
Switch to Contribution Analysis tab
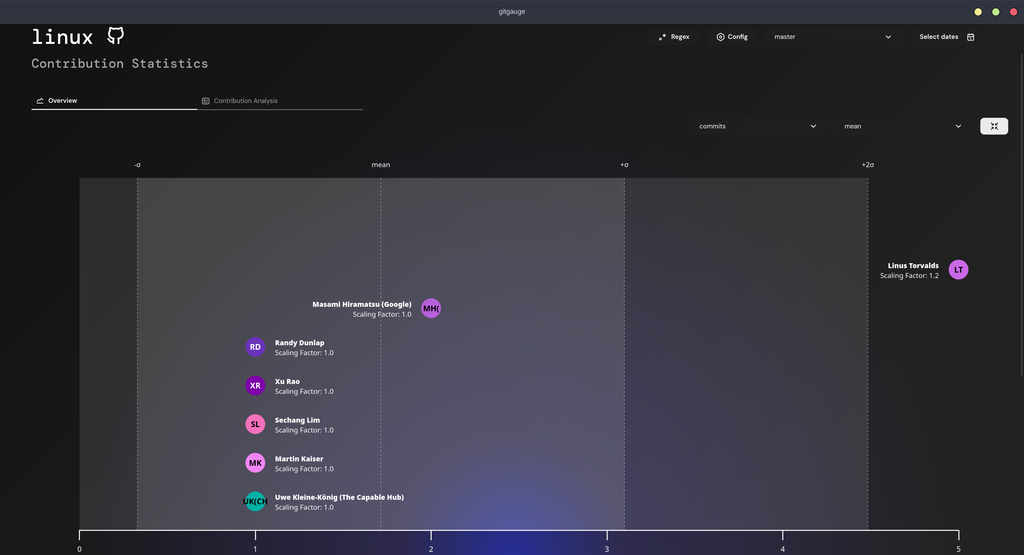pos(280,101)
